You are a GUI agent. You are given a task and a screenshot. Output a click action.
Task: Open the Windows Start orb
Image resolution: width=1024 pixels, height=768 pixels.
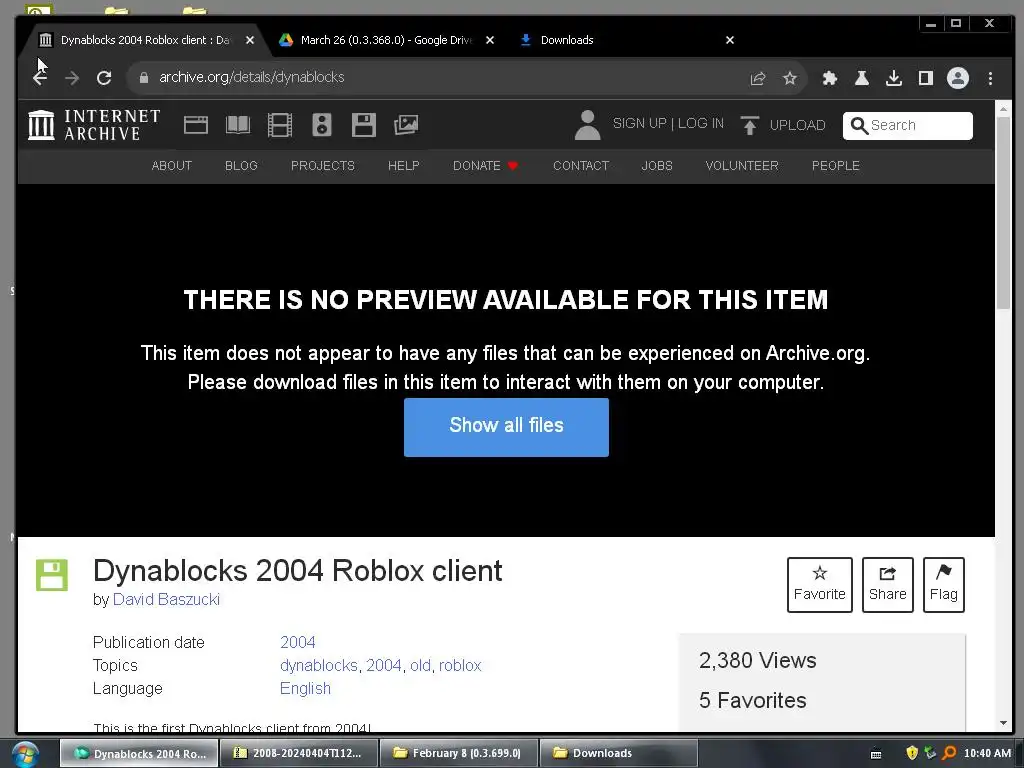tap(24, 754)
